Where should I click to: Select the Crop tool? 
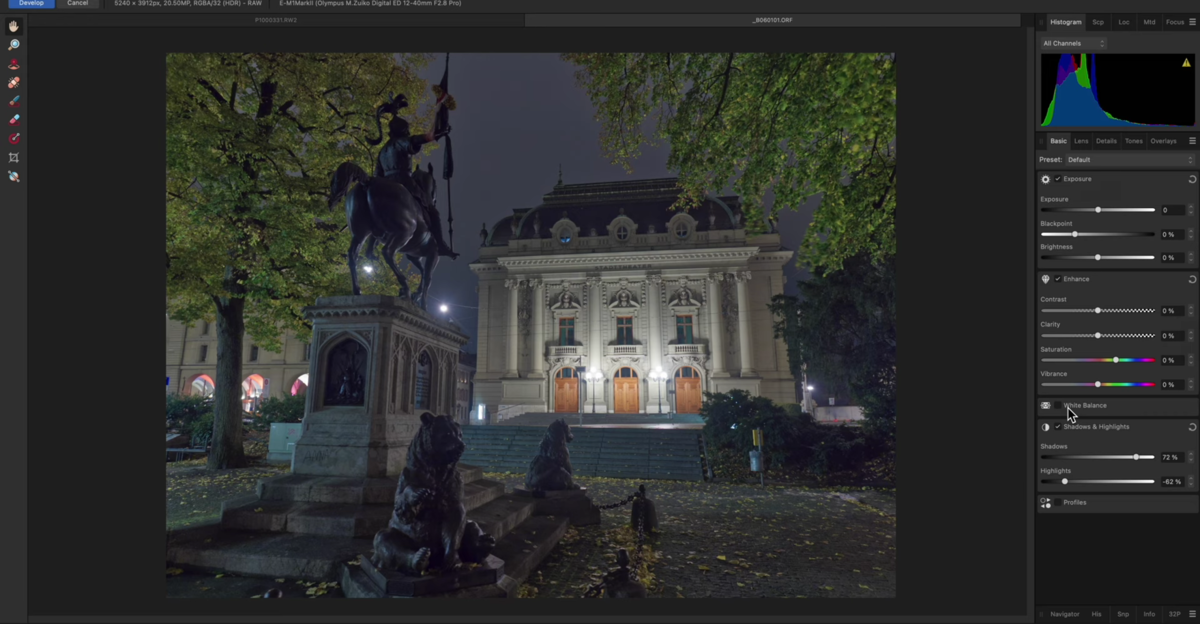coord(14,158)
